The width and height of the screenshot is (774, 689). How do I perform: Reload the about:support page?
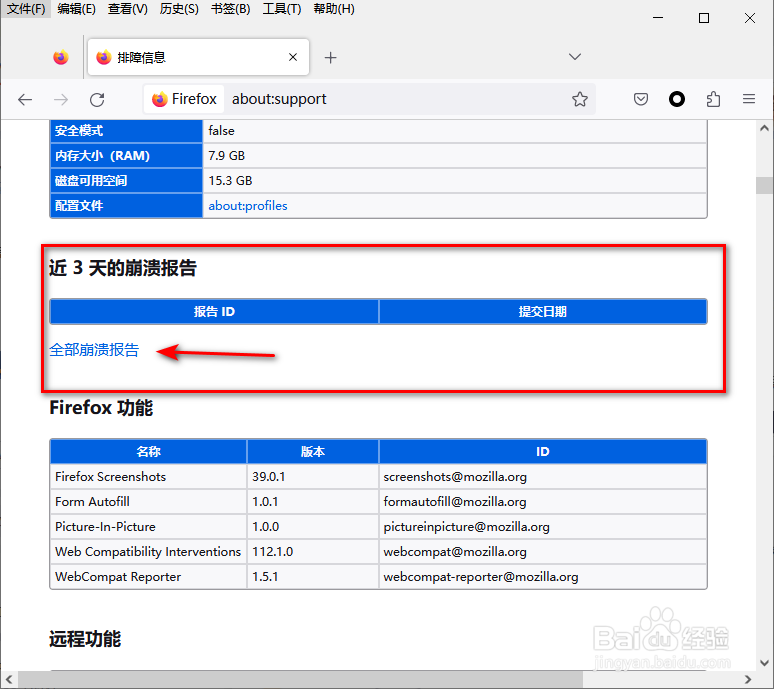point(97,100)
